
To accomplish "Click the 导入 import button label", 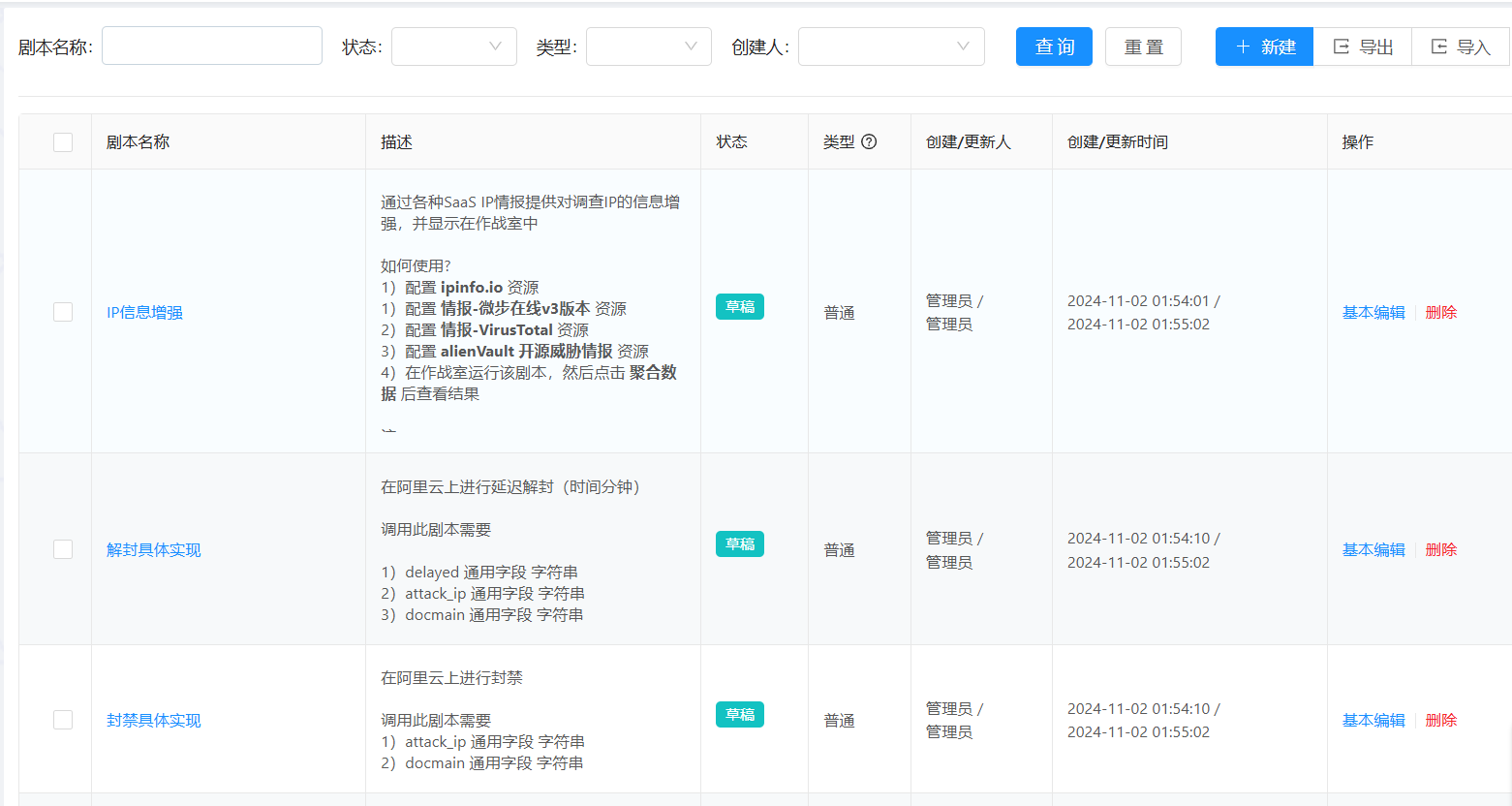I will [1473, 46].
